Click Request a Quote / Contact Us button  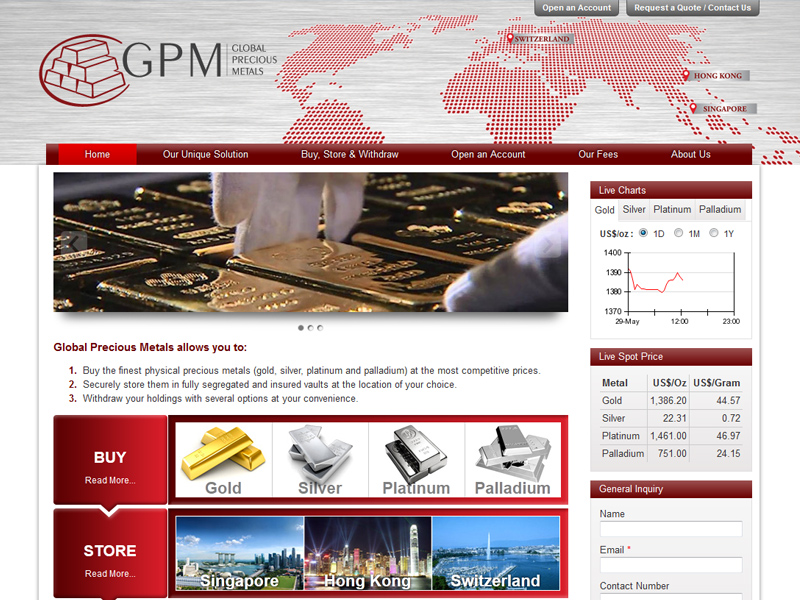click(692, 8)
